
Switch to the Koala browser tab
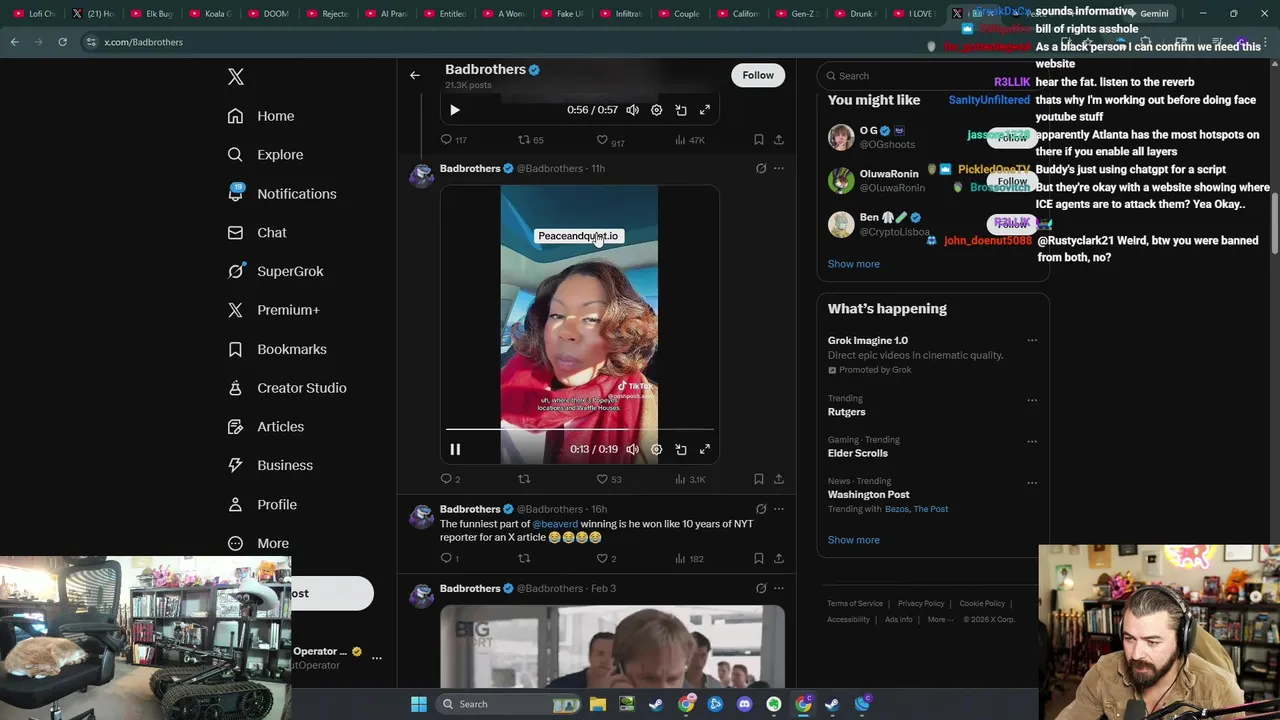pyautogui.click(x=210, y=14)
